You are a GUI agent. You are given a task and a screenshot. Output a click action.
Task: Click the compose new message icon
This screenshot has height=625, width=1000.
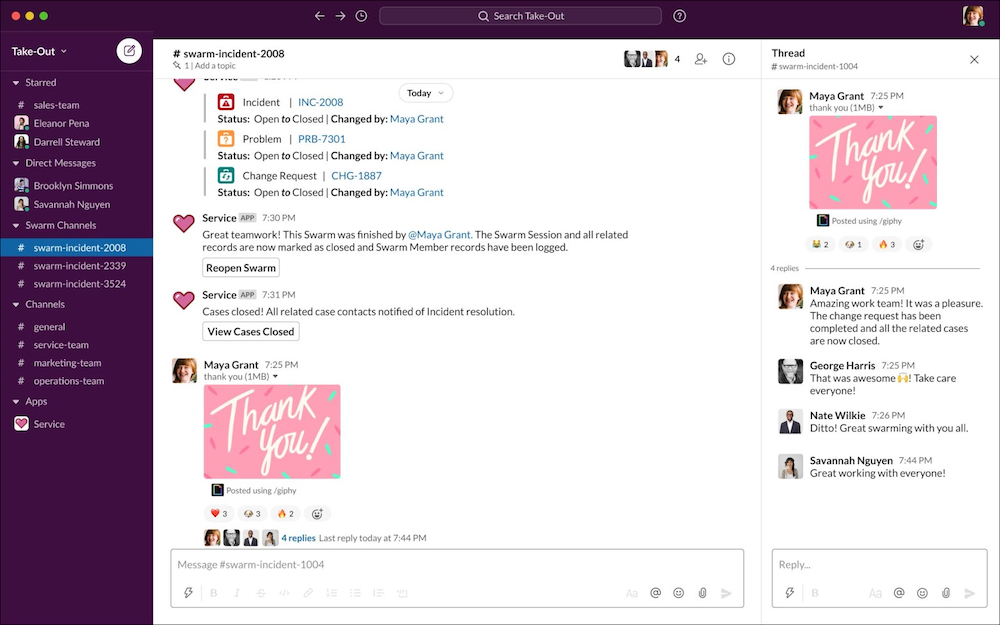129,51
